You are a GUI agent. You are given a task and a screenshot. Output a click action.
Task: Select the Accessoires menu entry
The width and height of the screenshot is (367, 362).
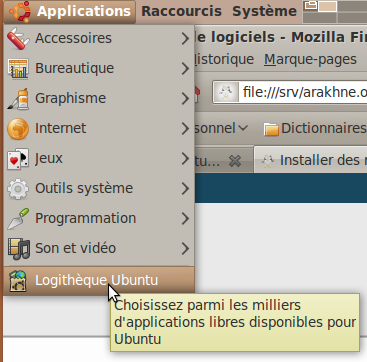(99, 38)
